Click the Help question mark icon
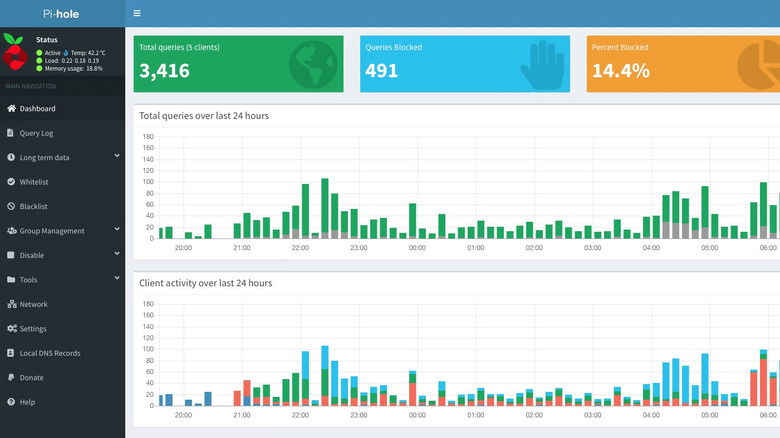 click(x=11, y=402)
